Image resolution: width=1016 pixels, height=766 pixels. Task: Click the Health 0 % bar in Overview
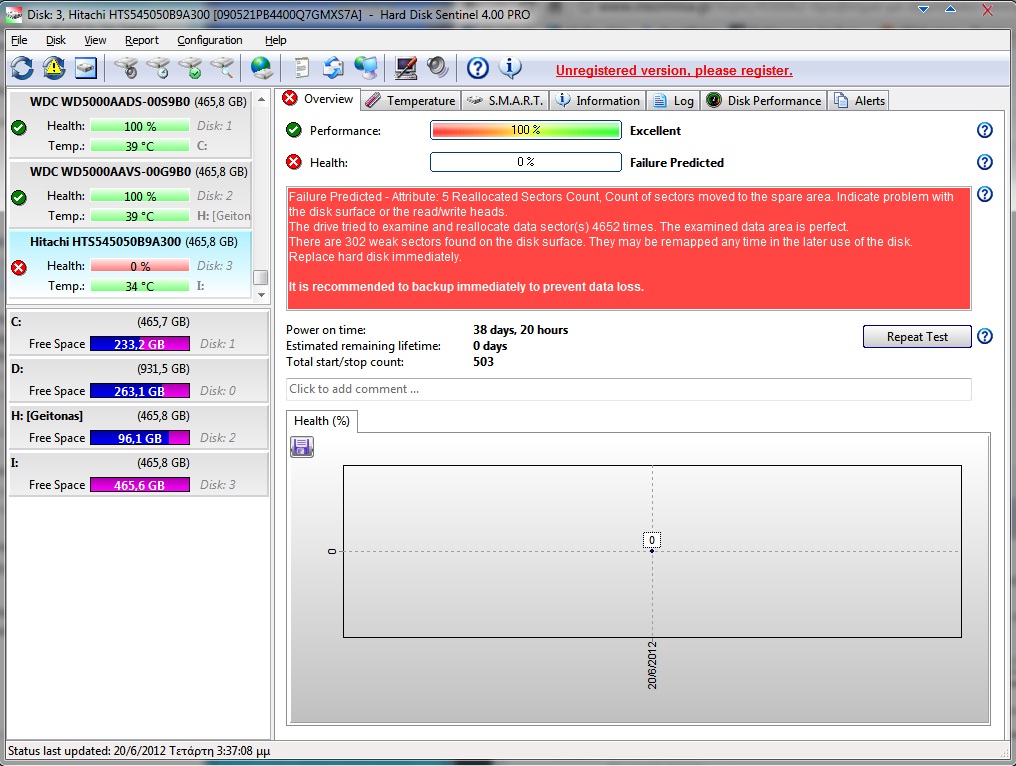525,162
